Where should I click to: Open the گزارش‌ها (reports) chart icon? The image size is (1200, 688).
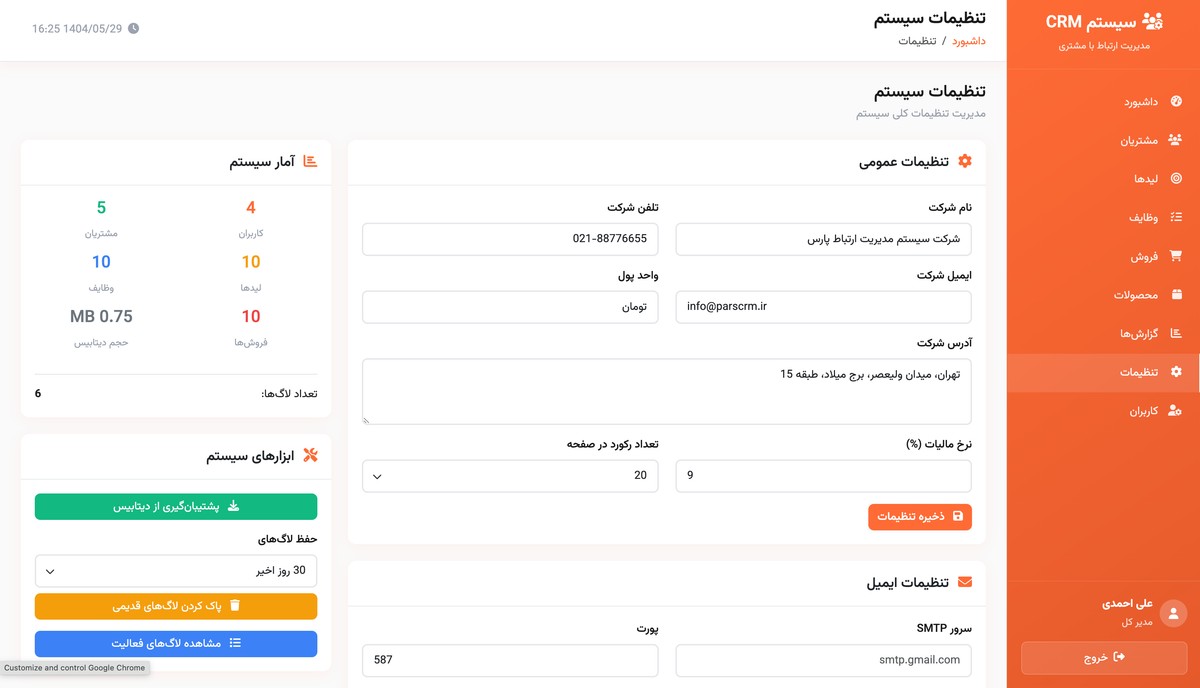pyautogui.click(x=1177, y=334)
